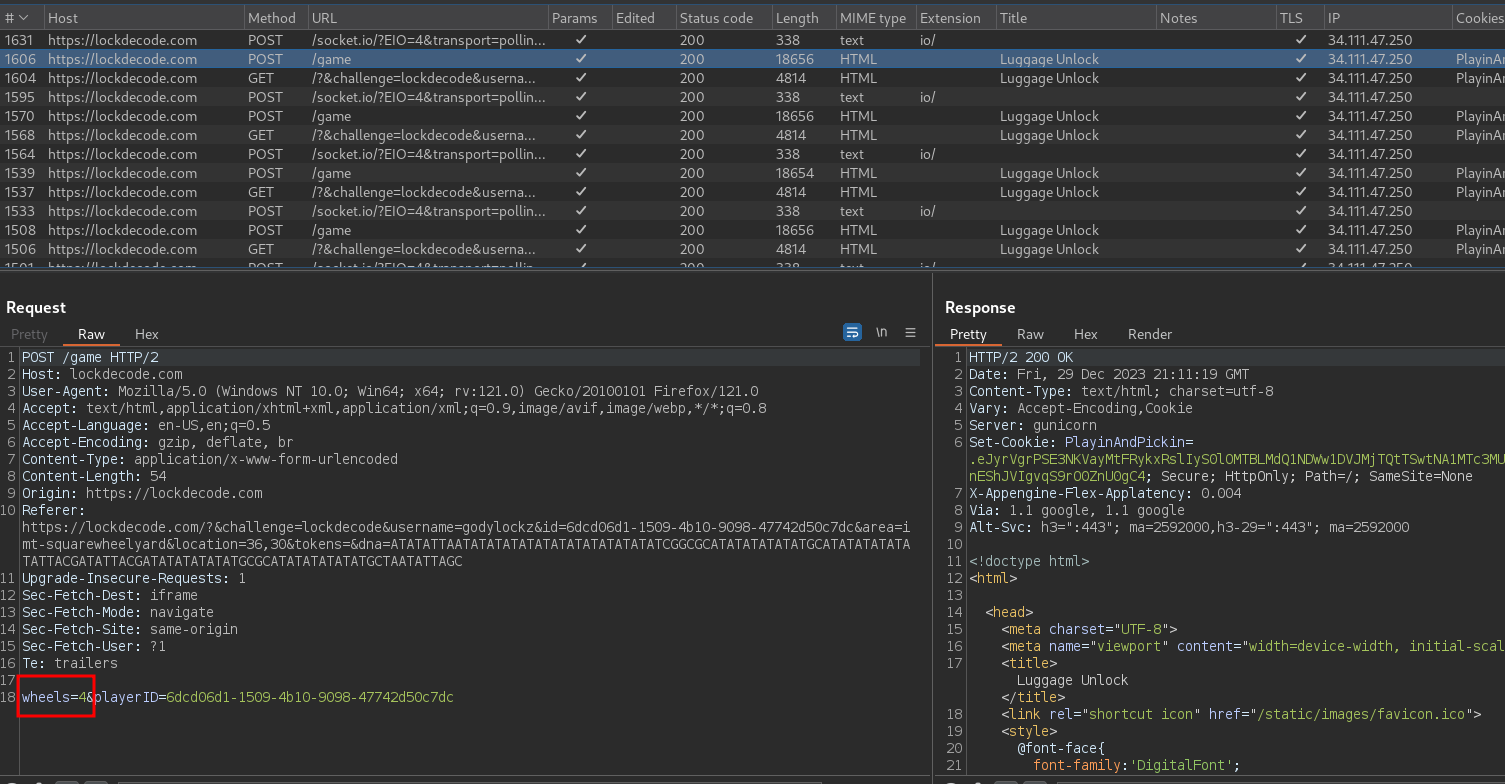Click the favicon.ico link tag line in response
The image size is (1505, 784).
pos(1241,714)
